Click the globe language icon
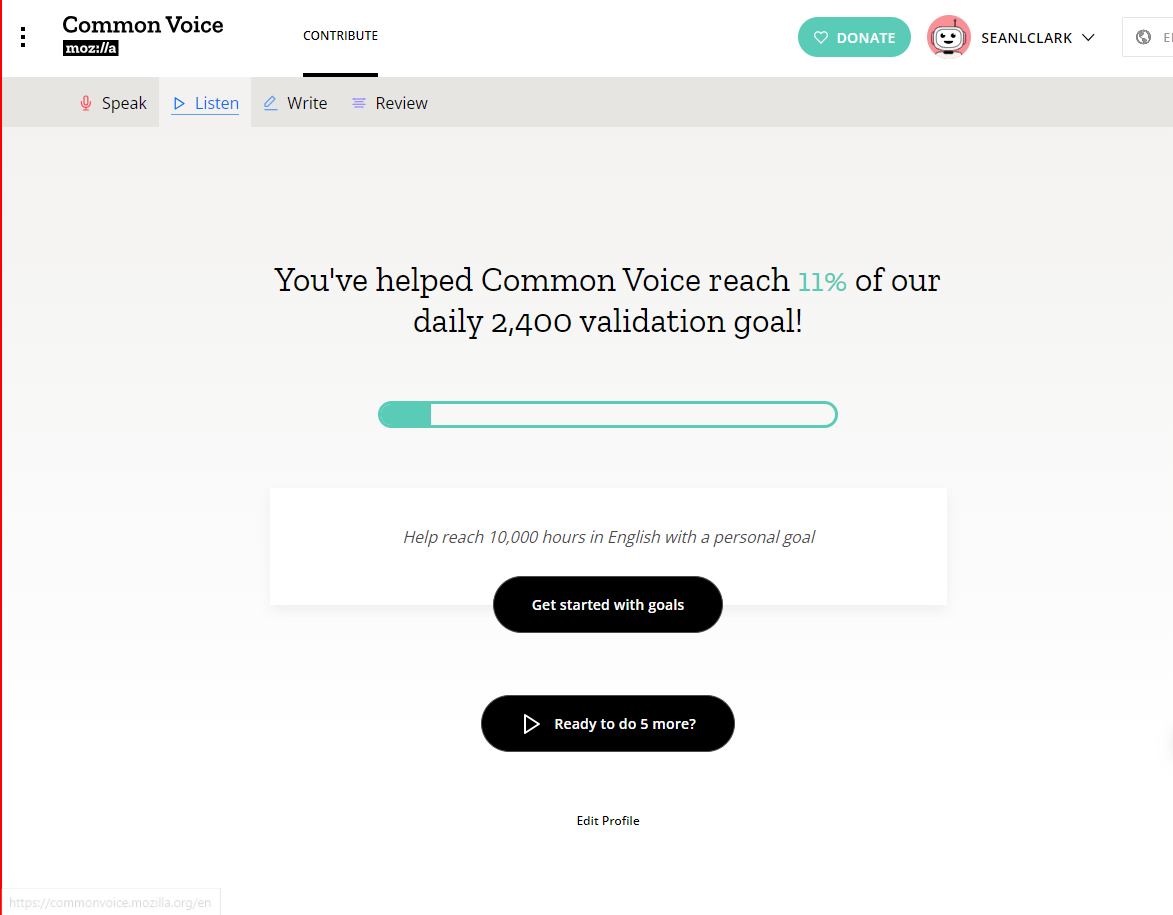 coord(1143,37)
